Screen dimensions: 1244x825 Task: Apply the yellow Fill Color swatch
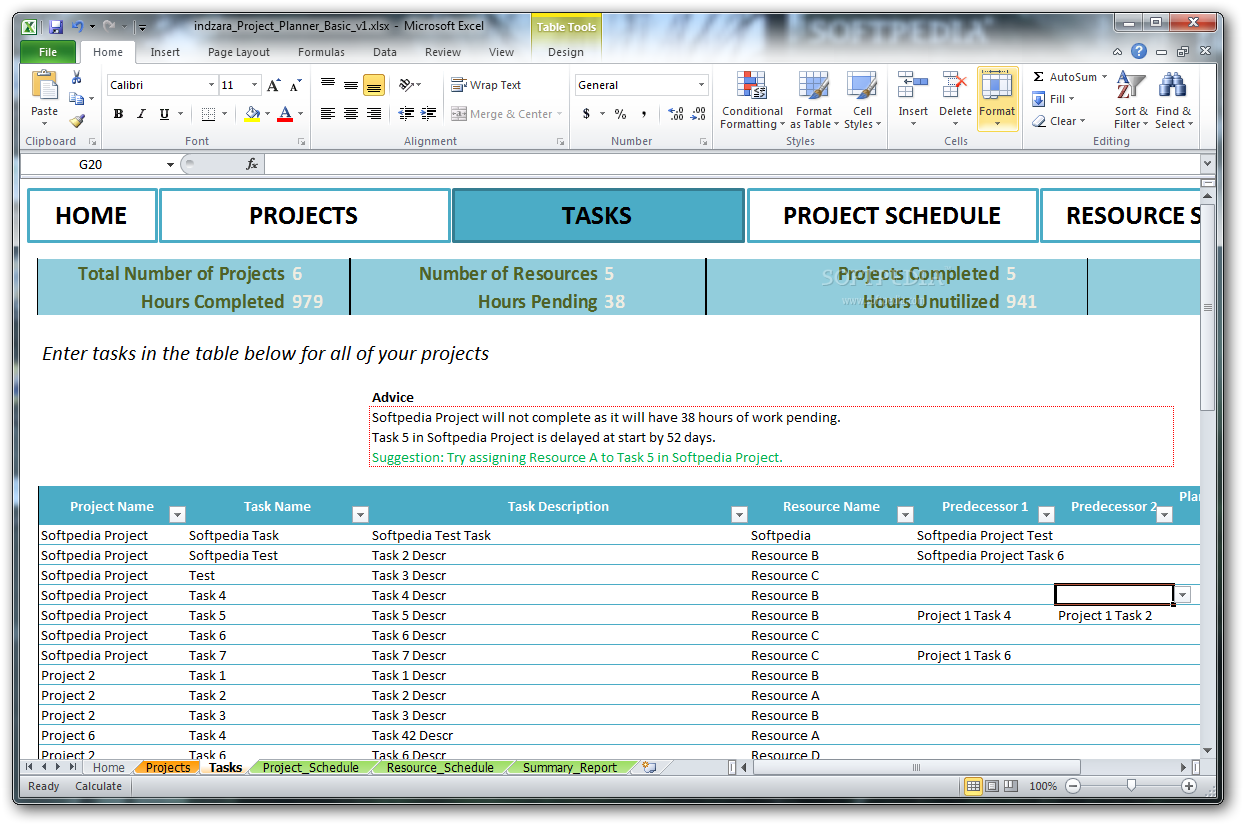tap(252, 114)
